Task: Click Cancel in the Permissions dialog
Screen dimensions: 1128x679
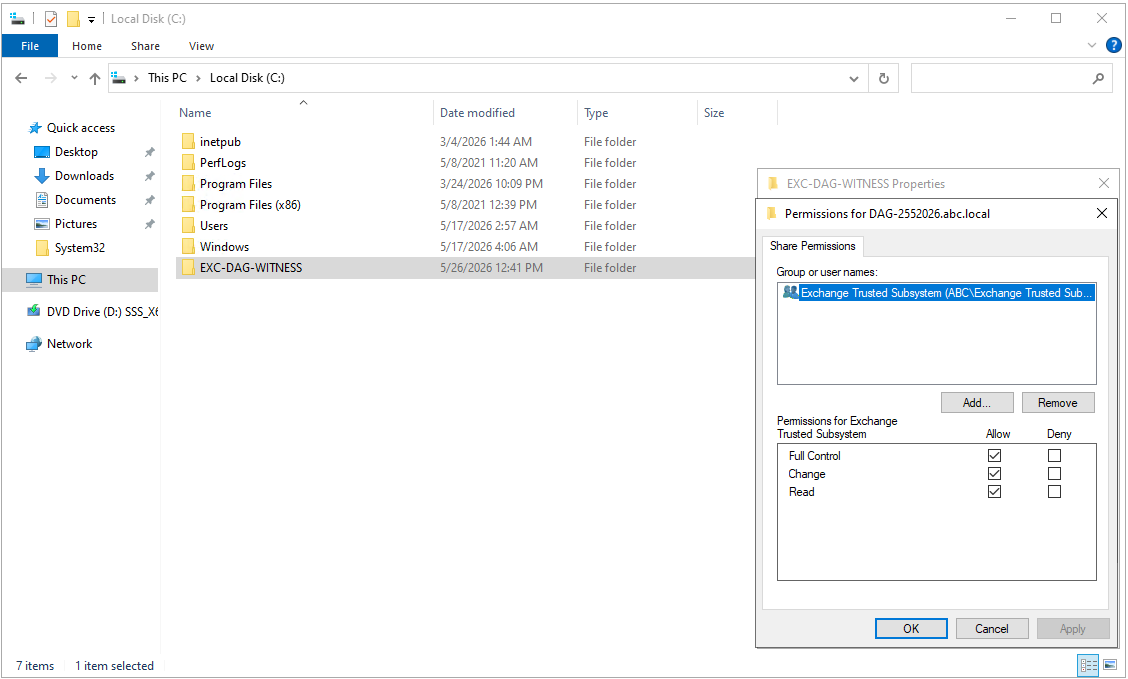Action: pyautogui.click(x=991, y=629)
